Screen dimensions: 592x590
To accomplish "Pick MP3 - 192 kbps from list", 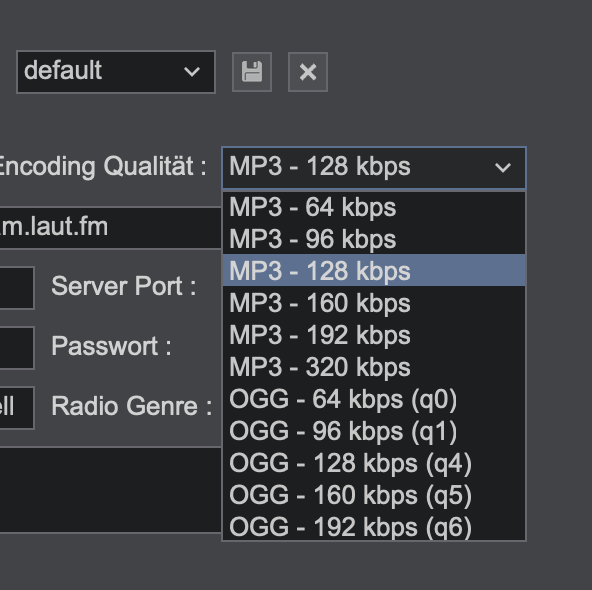I will click(x=374, y=335).
